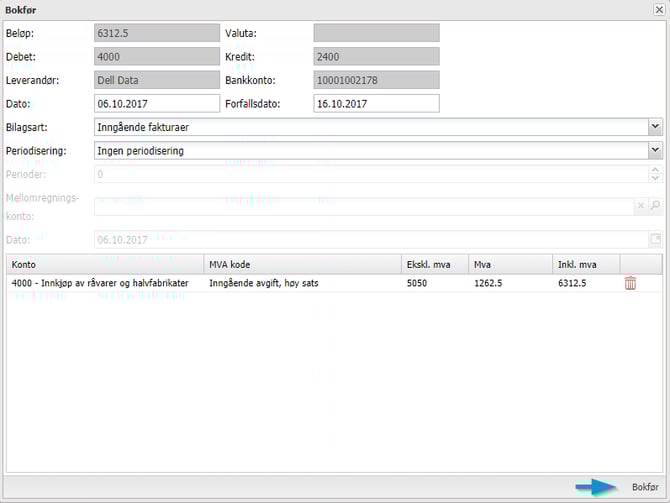Sort by the Konto column header

pyautogui.click(x=105, y=264)
